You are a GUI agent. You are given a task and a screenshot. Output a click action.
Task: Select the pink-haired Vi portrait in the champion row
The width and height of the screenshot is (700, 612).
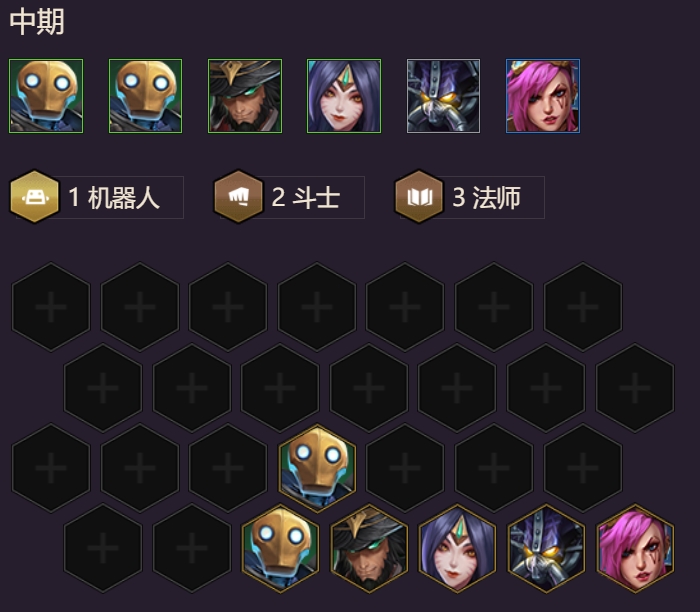click(x=543, y=96)
